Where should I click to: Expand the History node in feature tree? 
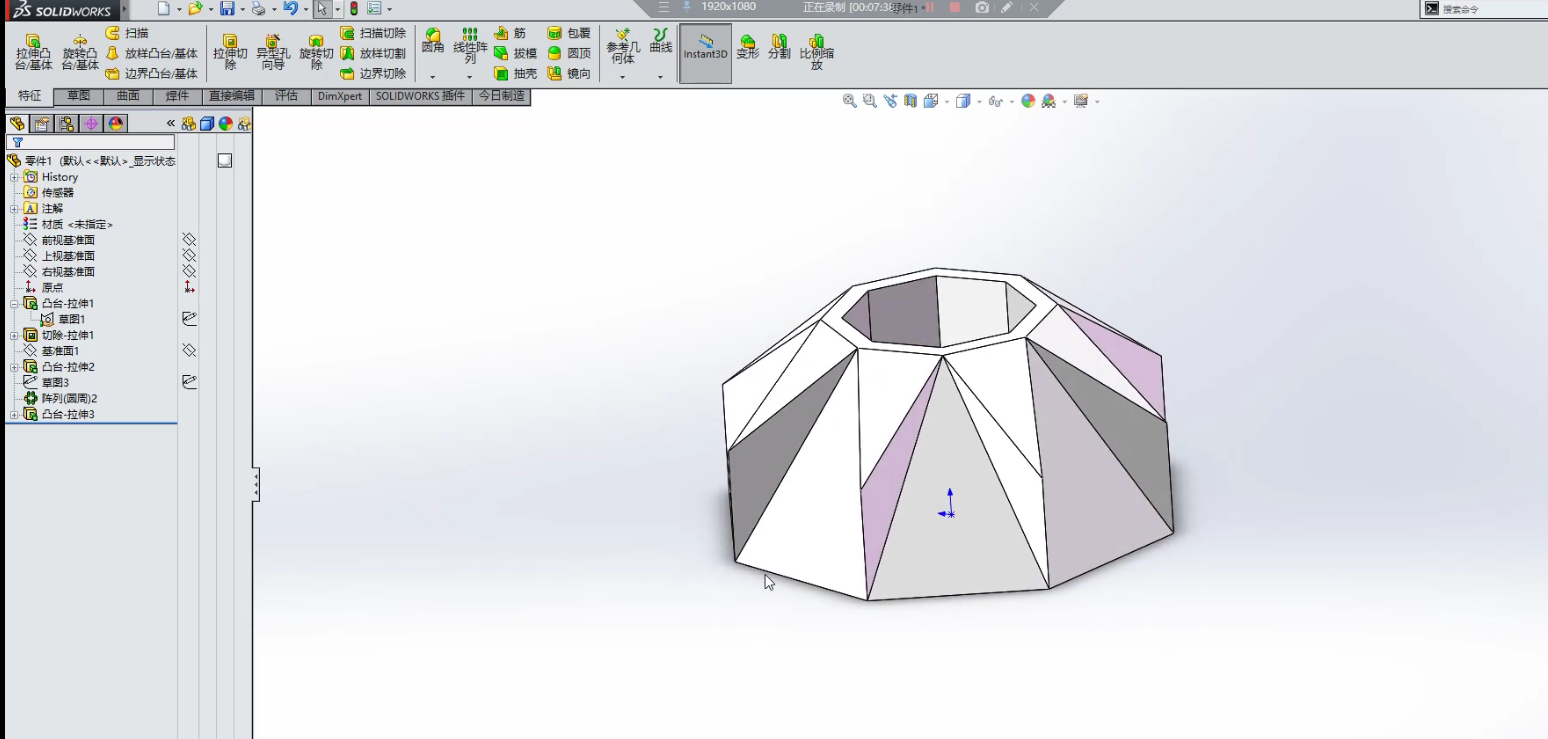click(x=15, y=177)
